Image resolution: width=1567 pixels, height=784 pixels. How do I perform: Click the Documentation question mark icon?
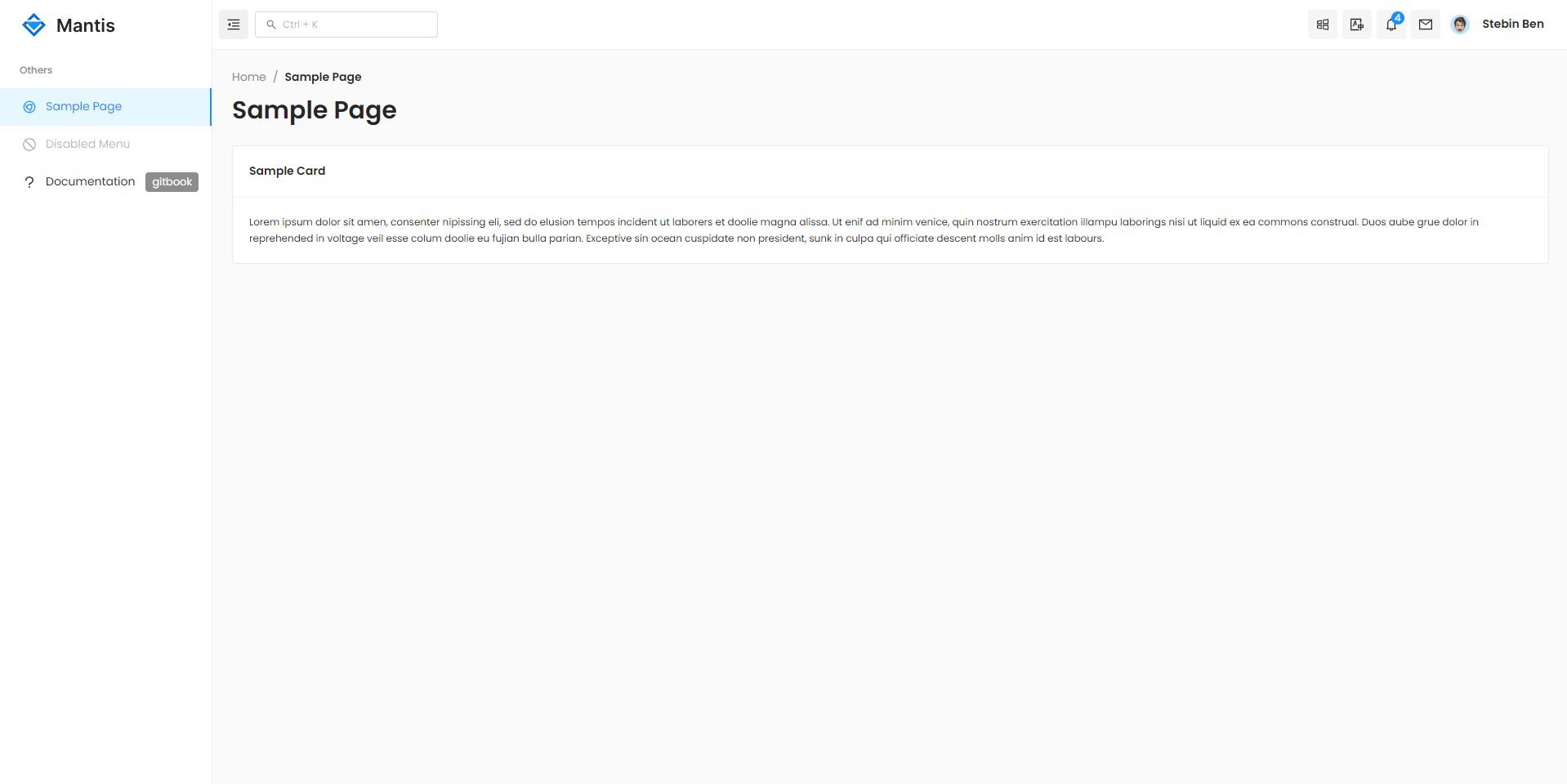pyautogui.click(x=29, y=182)
